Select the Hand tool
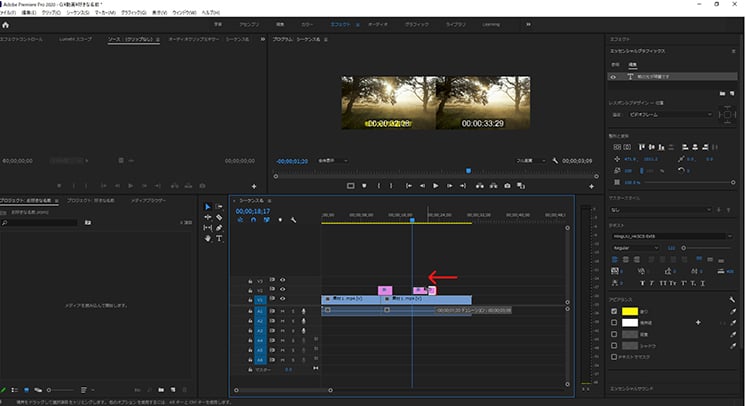Image resolution: width=750 pixels, height=406 pixels. (x=208, y=238)
